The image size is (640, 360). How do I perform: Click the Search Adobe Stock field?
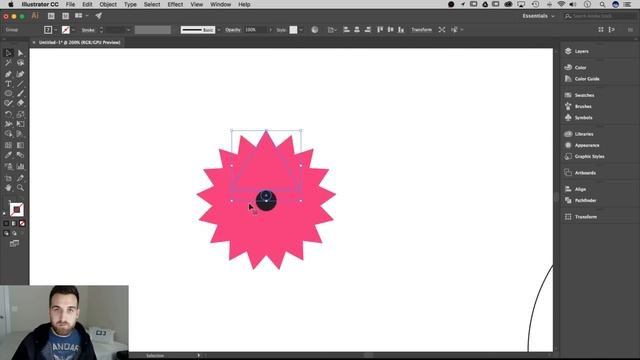pyautogui.click(x=600, y=16)
